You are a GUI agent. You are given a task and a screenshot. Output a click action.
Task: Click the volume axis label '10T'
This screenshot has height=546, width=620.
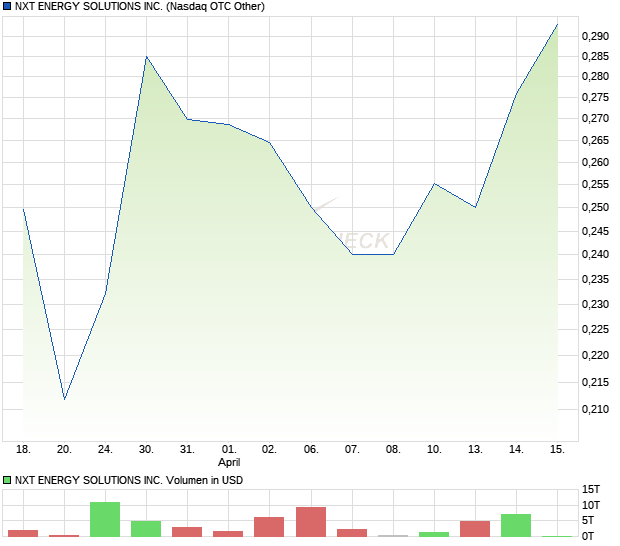[x=591, y=505]
